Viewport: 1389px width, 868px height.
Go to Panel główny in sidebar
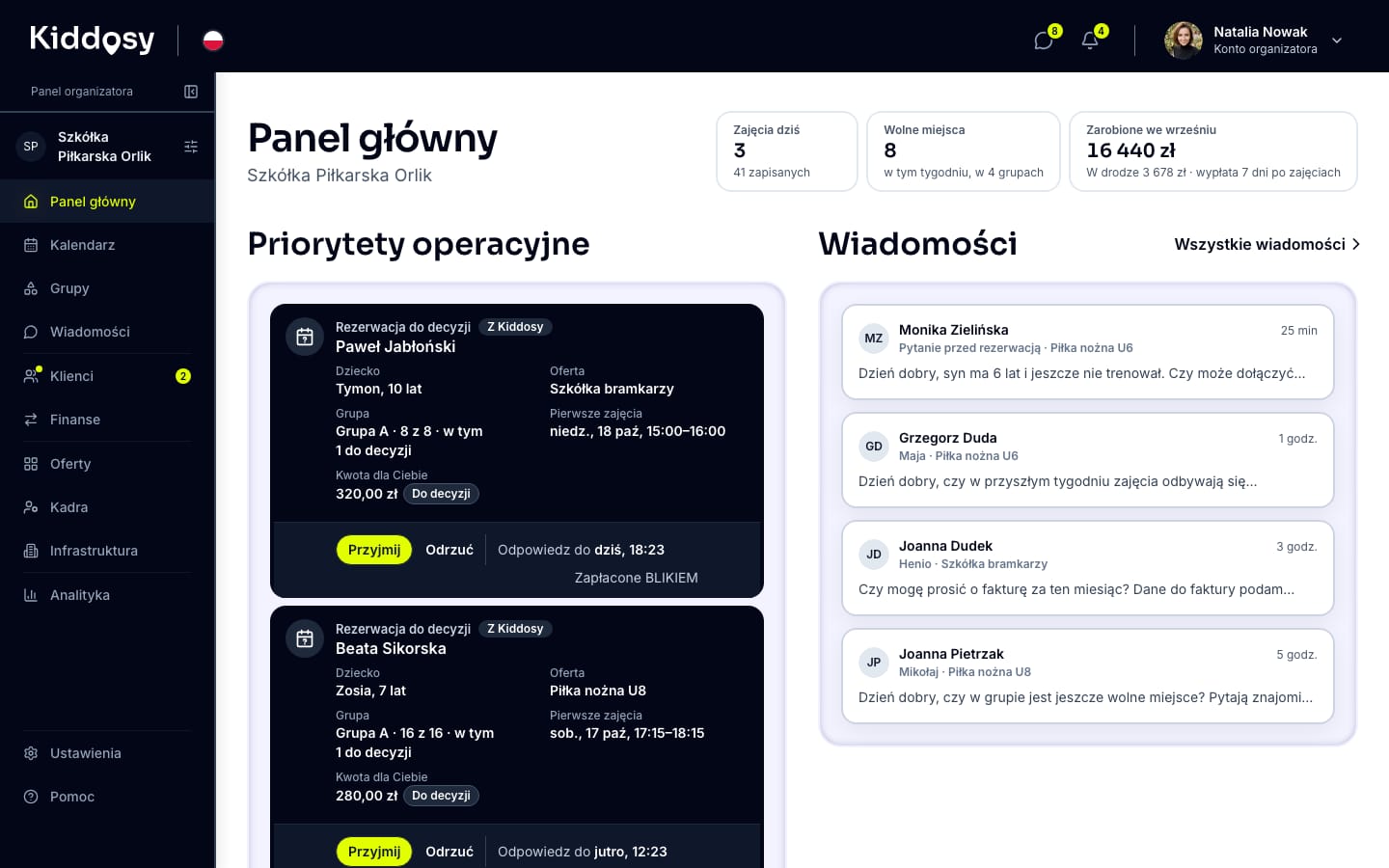[x=107, y=202]
